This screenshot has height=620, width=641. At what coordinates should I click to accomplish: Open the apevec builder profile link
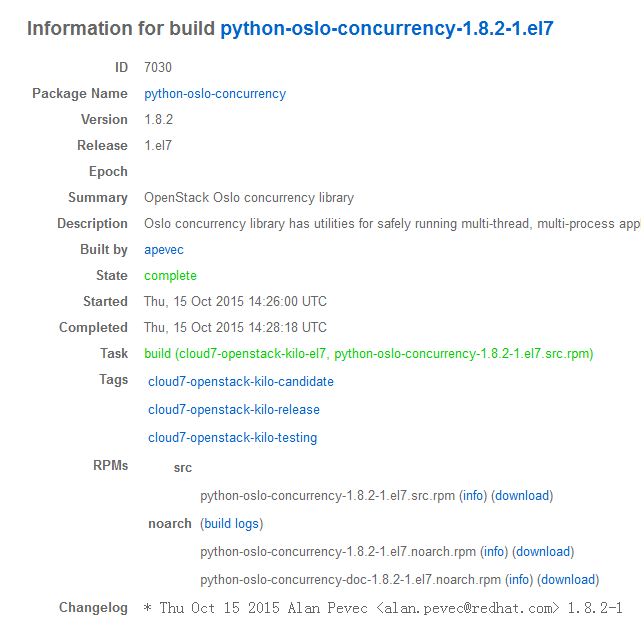tap(164, 250)
